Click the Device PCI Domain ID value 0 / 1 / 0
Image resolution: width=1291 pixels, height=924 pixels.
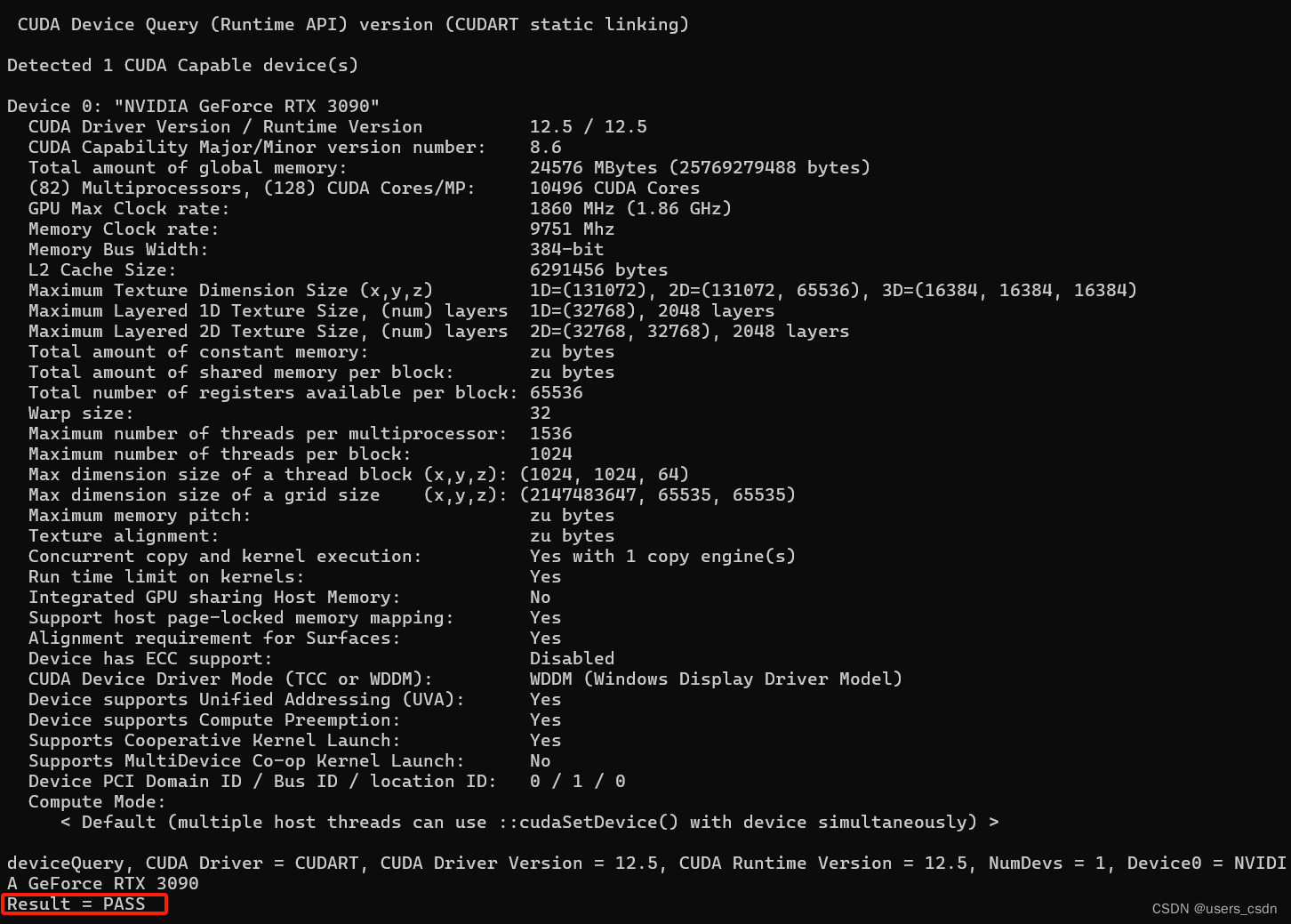click(x=577, y=781)
